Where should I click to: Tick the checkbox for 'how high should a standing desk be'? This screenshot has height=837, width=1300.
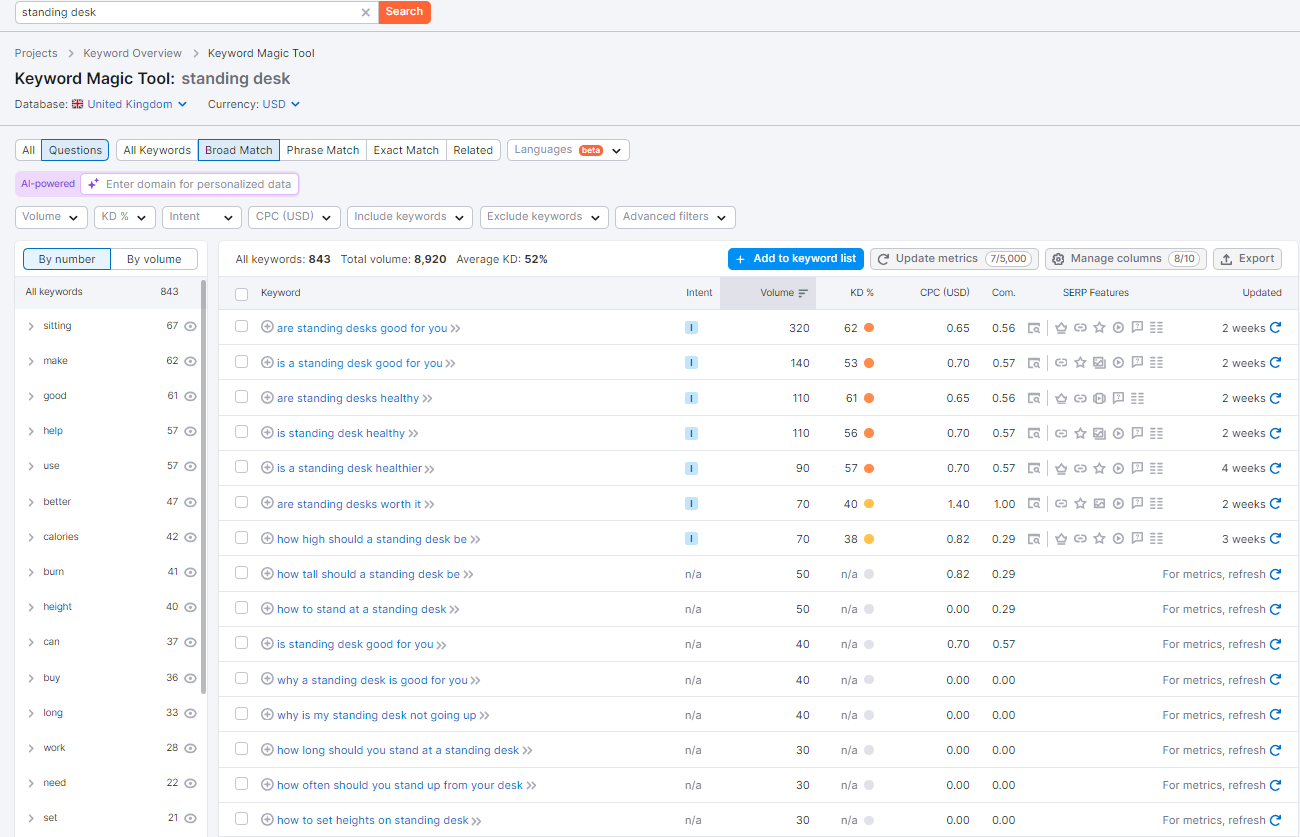click(x=241, y=538)
